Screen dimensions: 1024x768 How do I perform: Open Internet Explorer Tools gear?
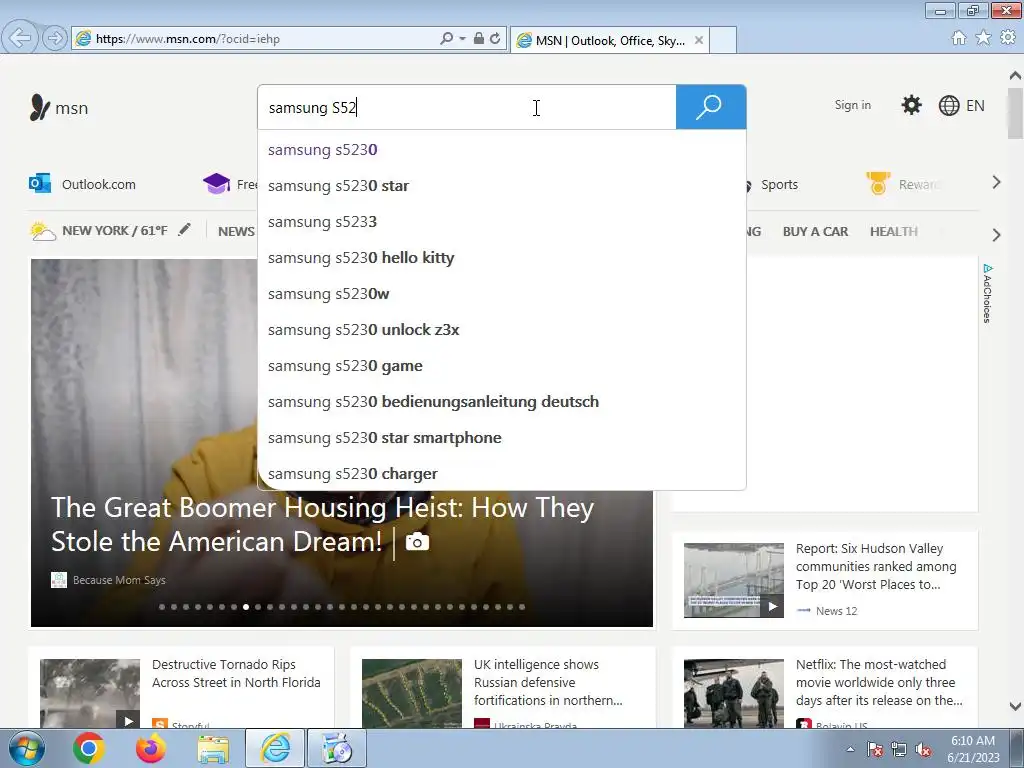1008,38
